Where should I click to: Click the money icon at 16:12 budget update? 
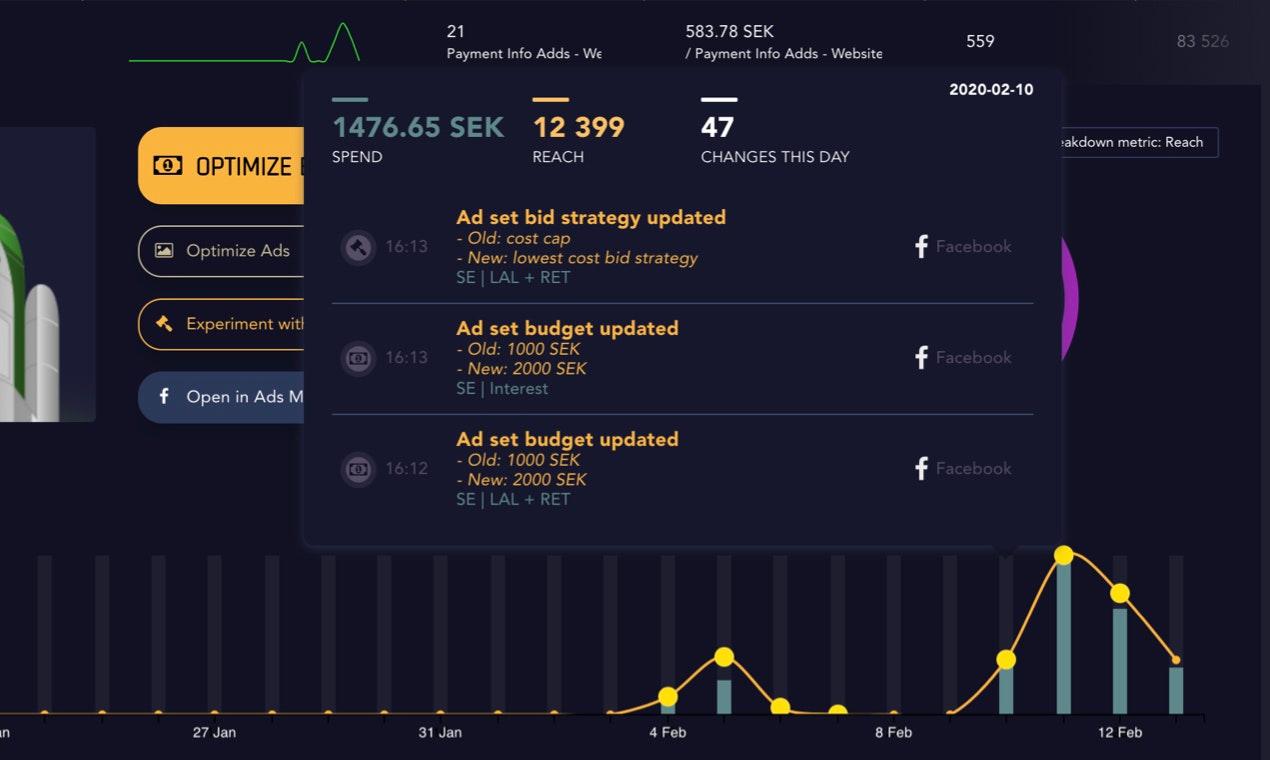coord(358,469)
